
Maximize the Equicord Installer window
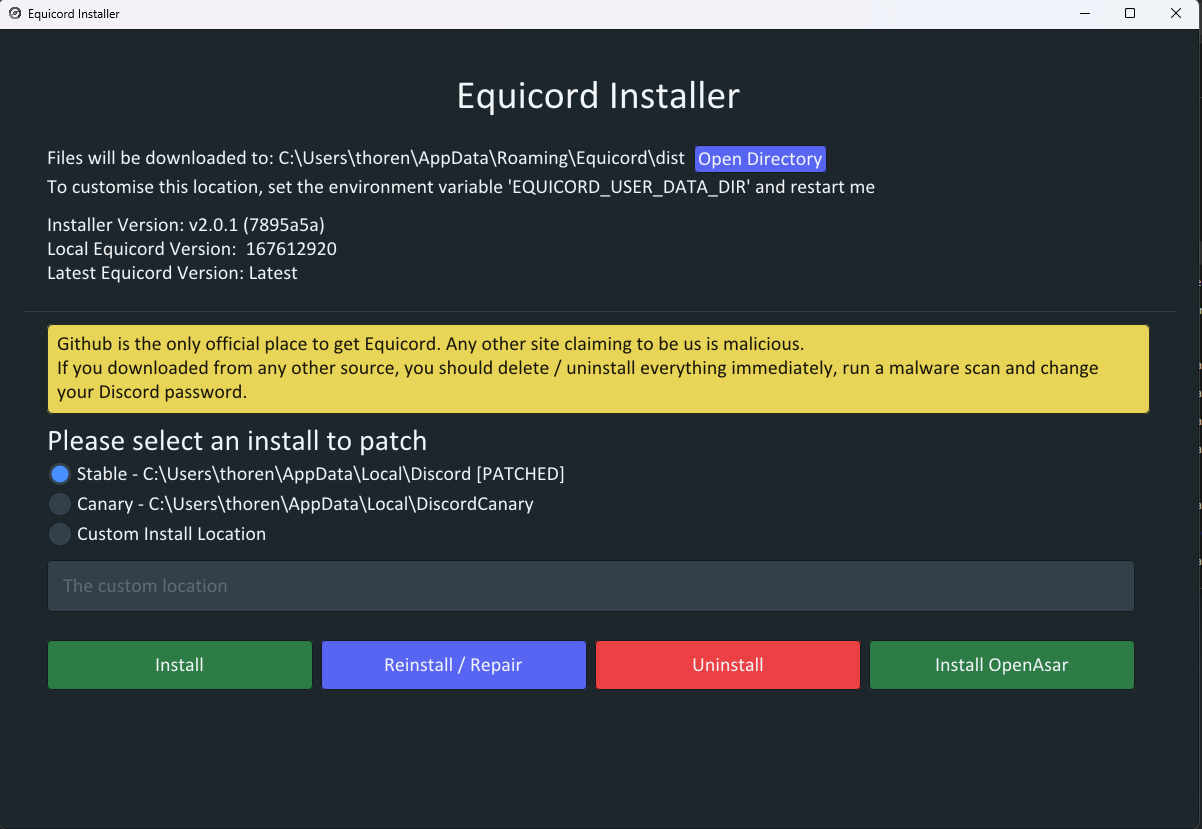(1130, 14)
